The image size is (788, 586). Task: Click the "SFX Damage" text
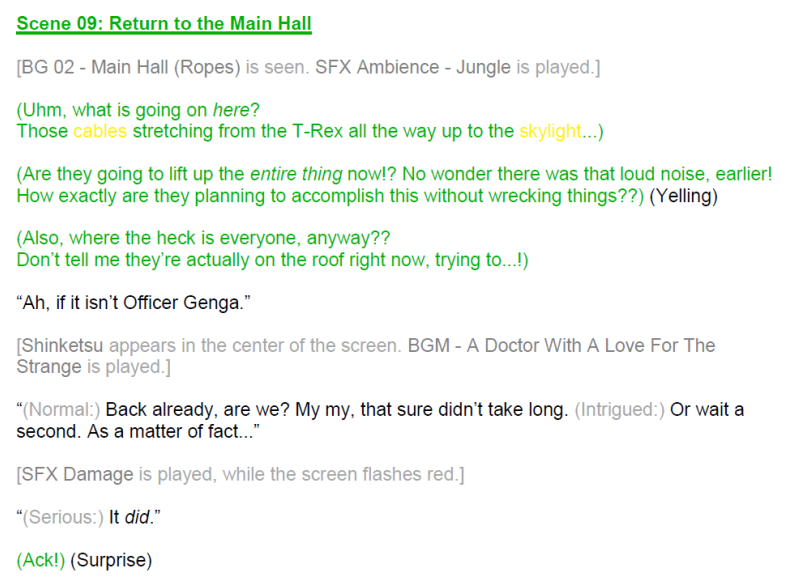77,474
